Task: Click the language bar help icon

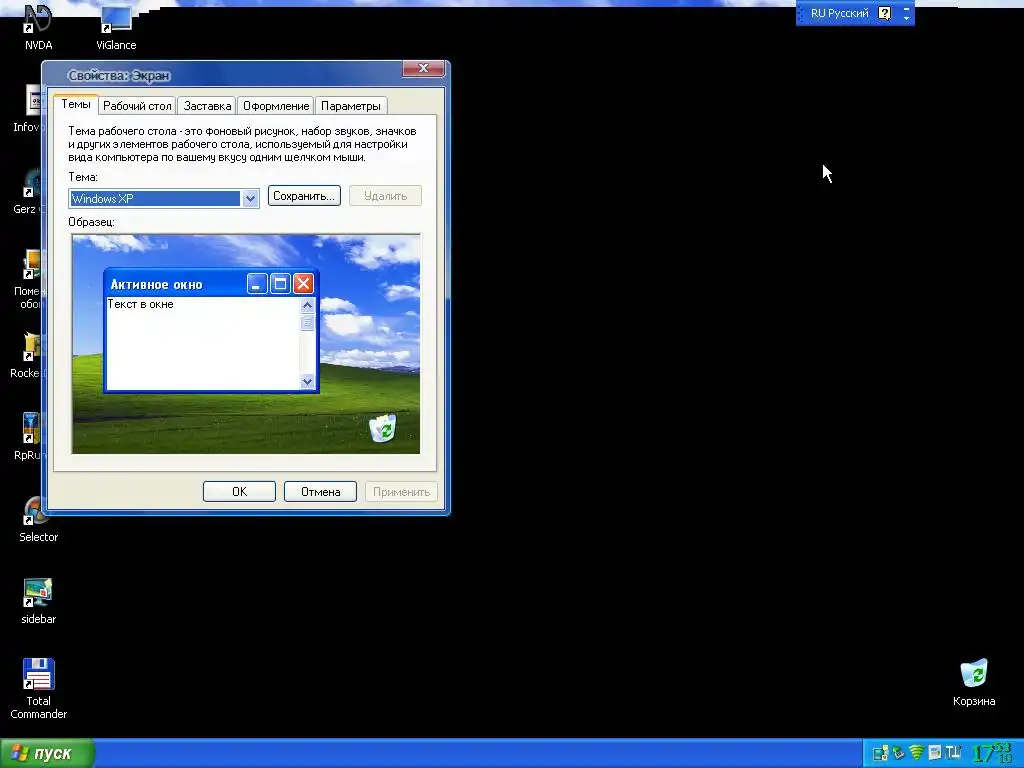Action: point(884,13)
